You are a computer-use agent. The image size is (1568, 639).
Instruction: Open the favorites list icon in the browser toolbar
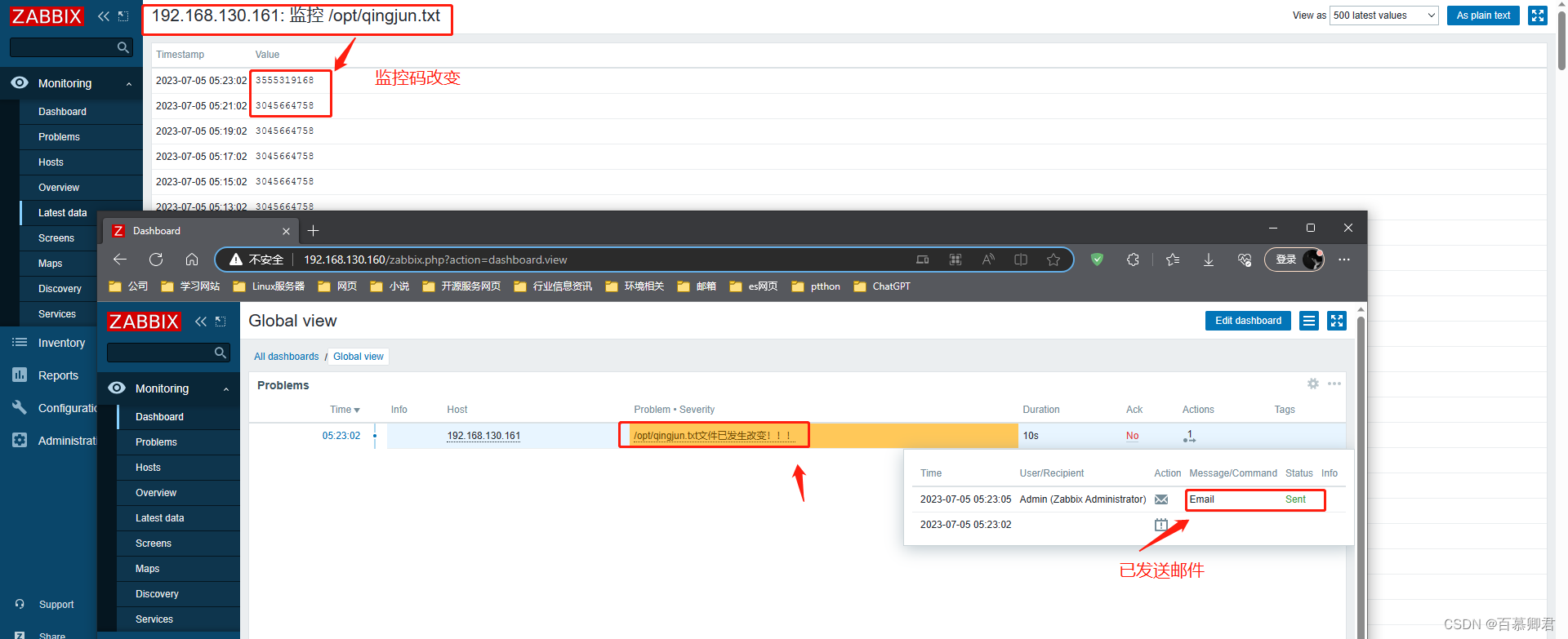1173,260
